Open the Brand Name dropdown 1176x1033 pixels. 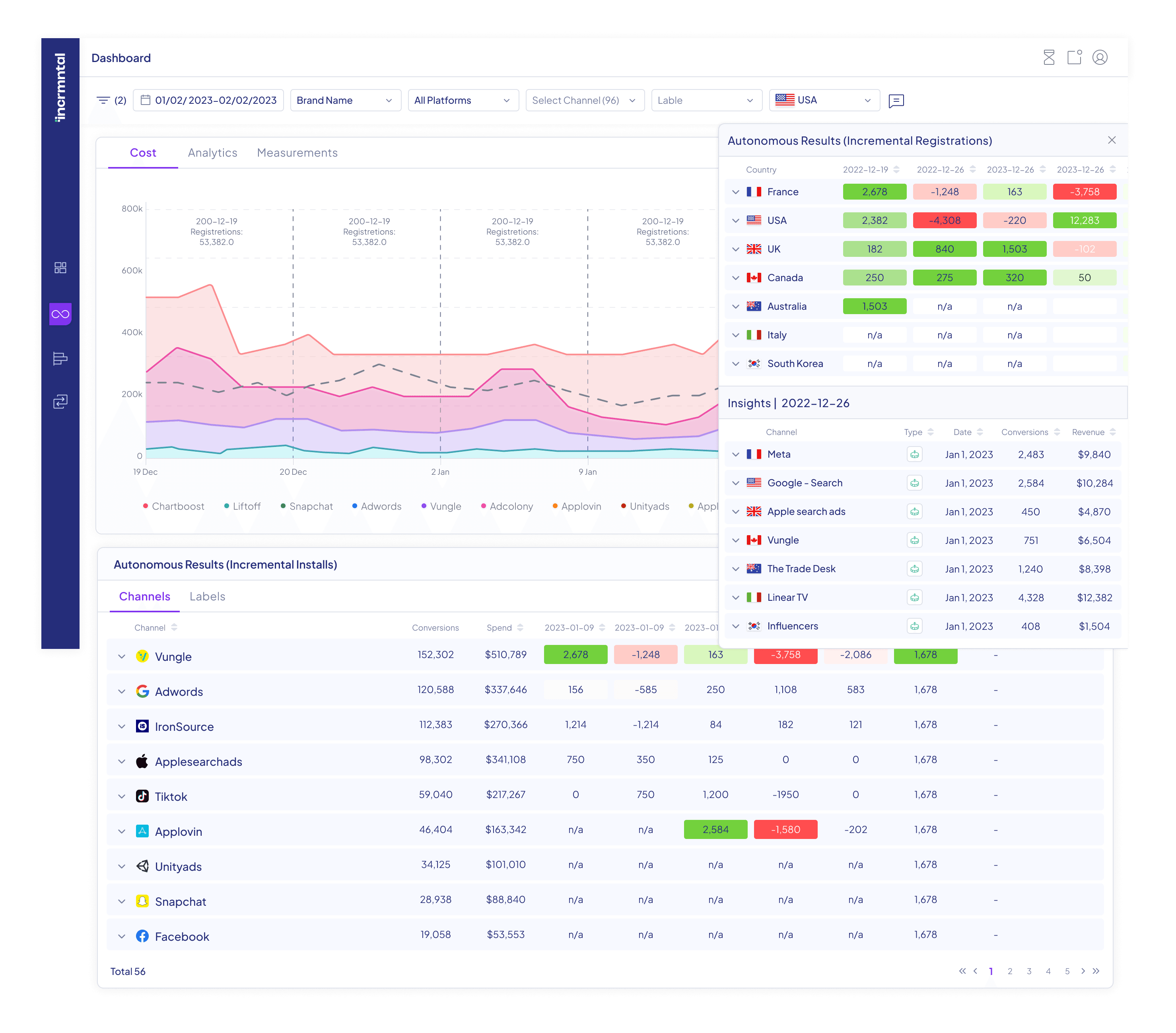[345, 100]
